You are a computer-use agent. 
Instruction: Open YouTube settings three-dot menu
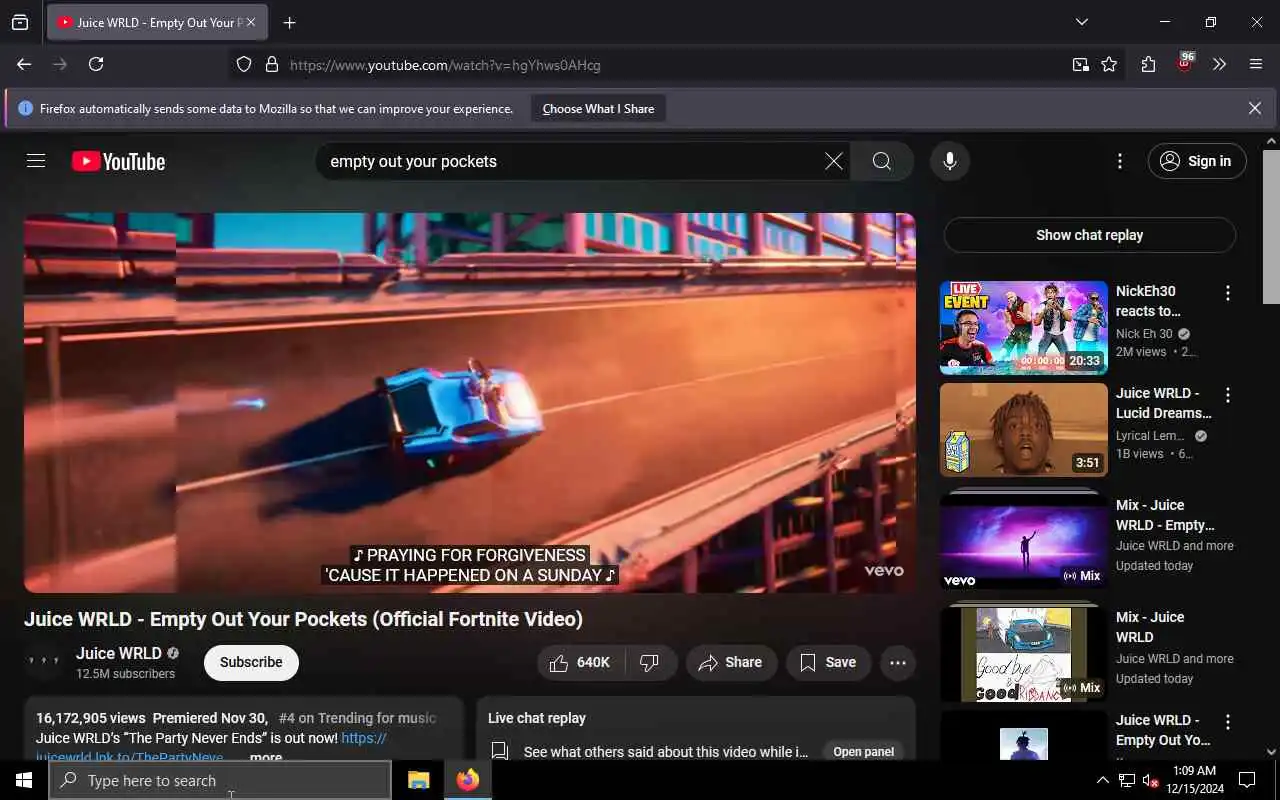(1119, 161)
